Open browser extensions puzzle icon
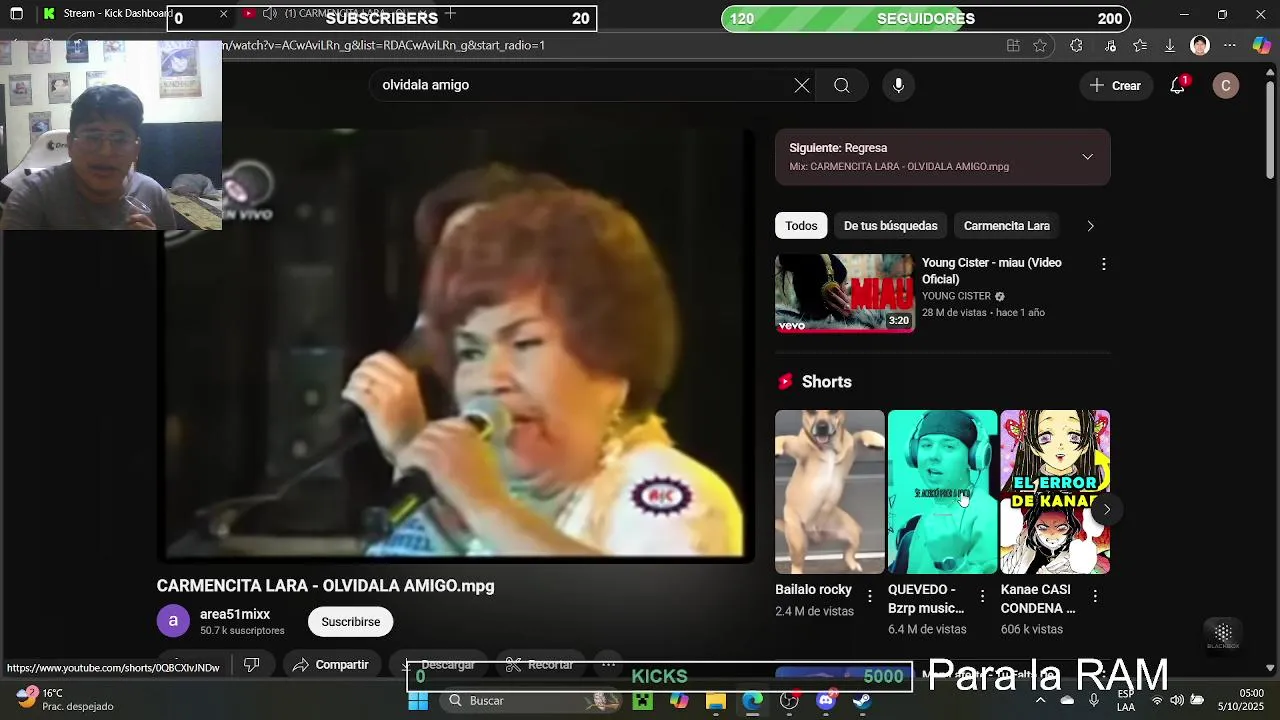 click(x=1076, y=45)
